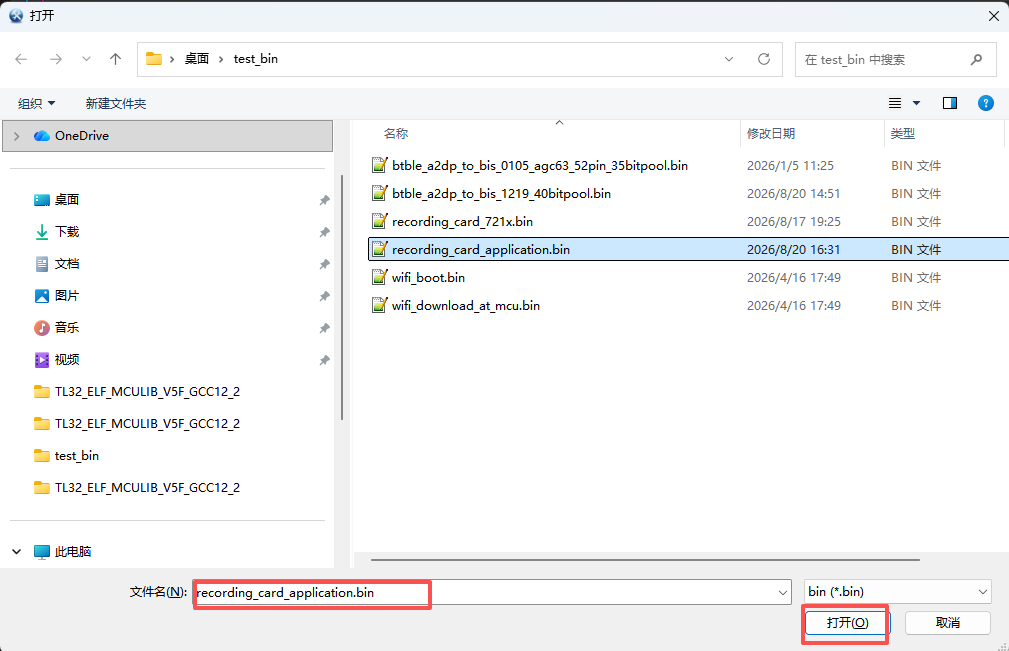Unpin 桌面 using its pin icon
The height and width of the screenshot is (651, 1009).
(x=324, y=200)
